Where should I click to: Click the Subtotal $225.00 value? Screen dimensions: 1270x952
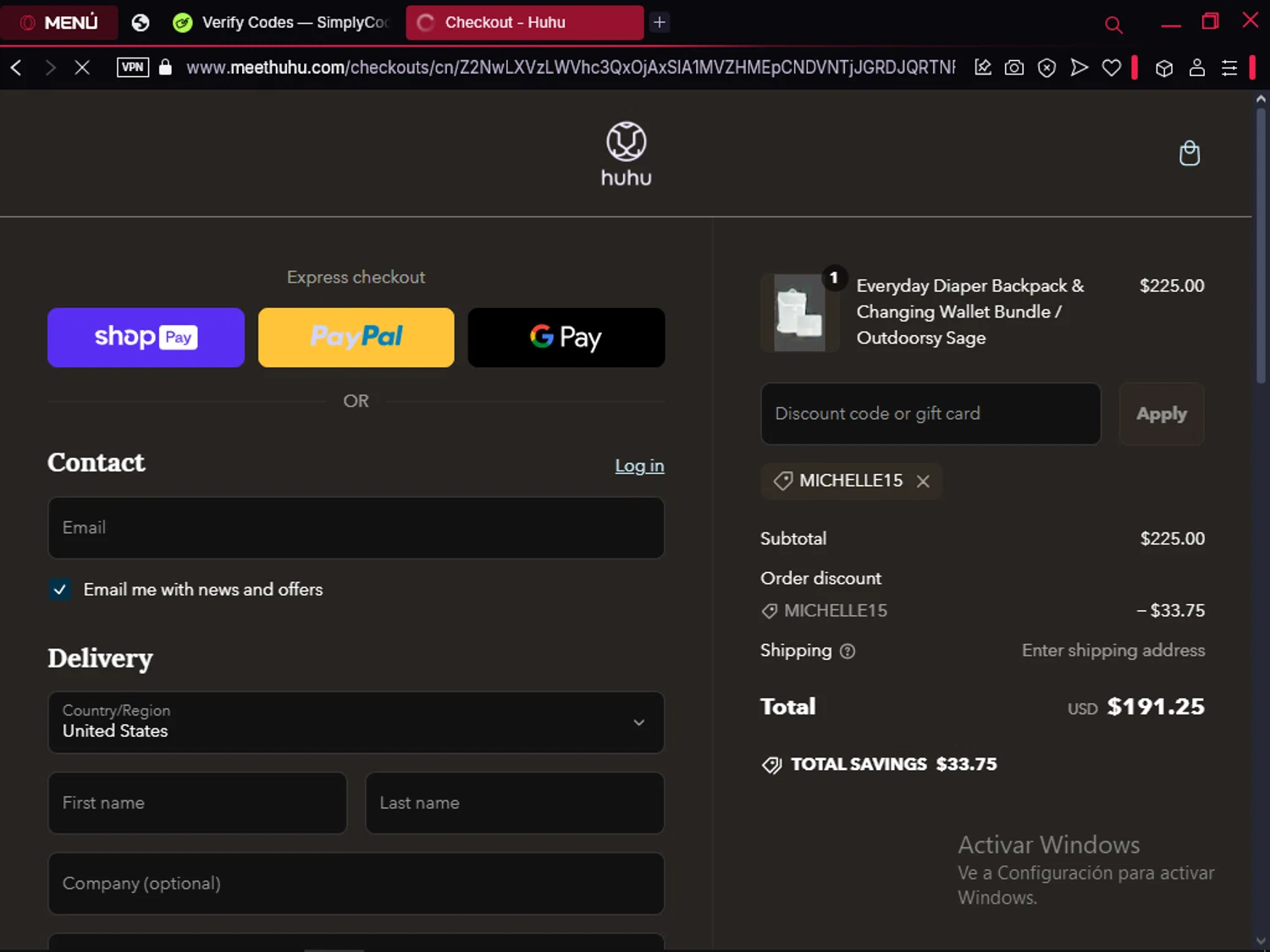coord(1173,539)
